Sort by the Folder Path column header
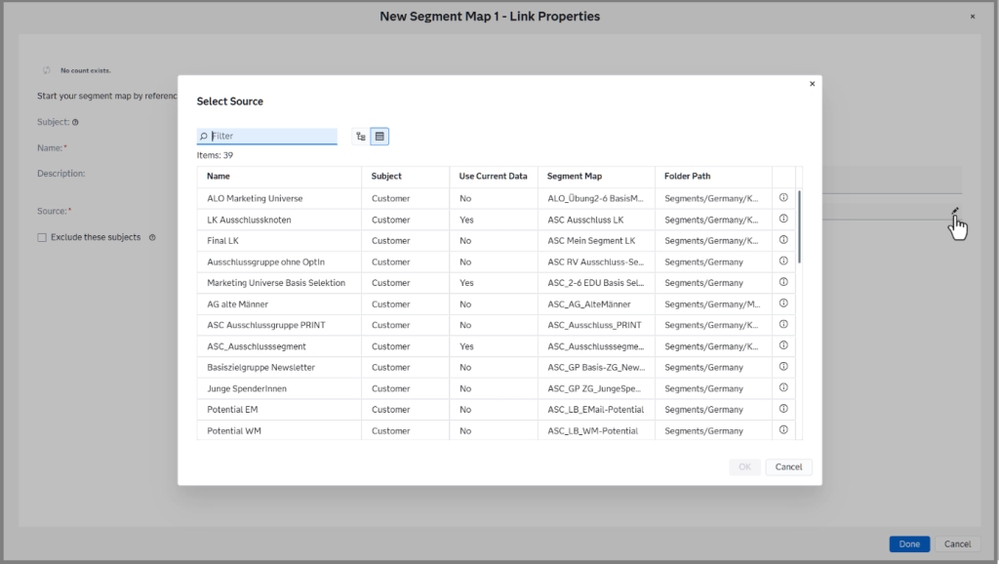This screenshot has height=564, width=999. (714, 177)
